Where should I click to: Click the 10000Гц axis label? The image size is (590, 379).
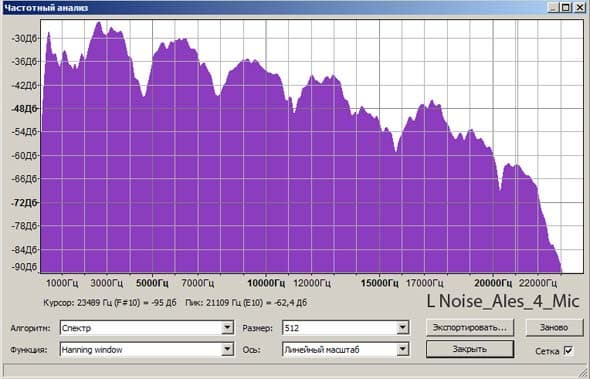266,283
